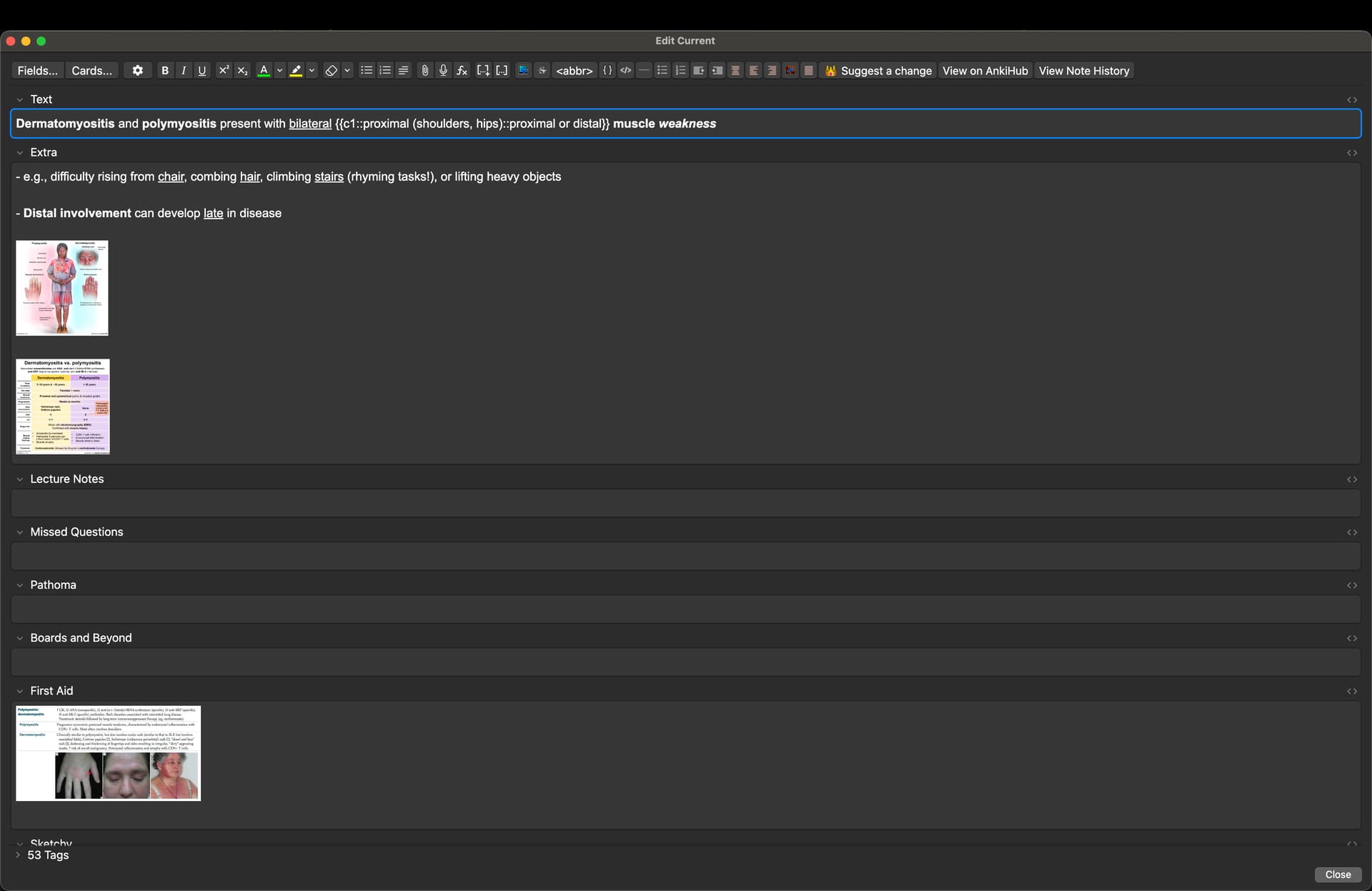Apply superscript formatting
The image size is (1372, 891).
[x=224, y=71]
